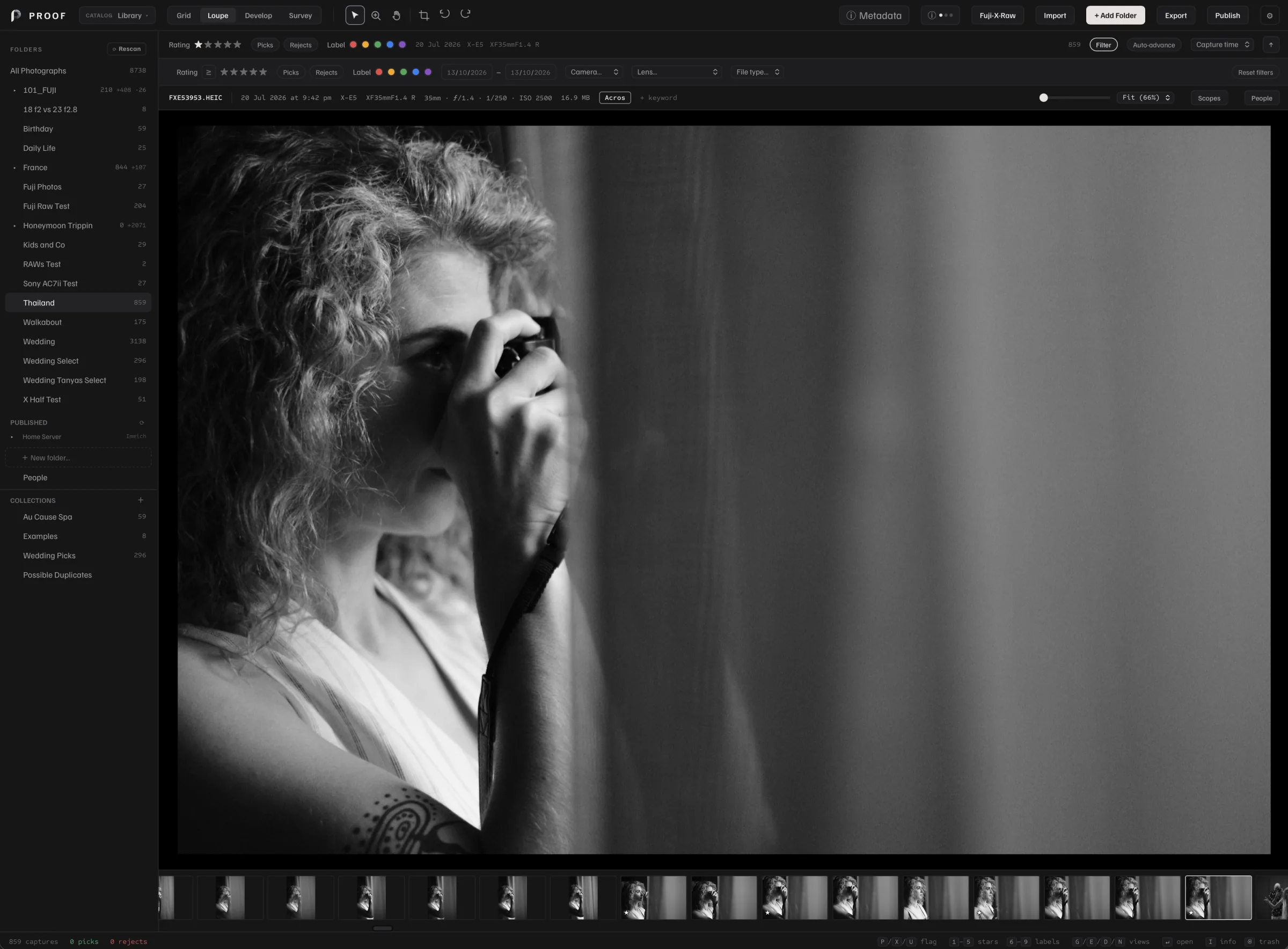Open the Camera filter dropdown
Image resolution: width=1288 pixels, height=949 pixels.
[594, 72]
